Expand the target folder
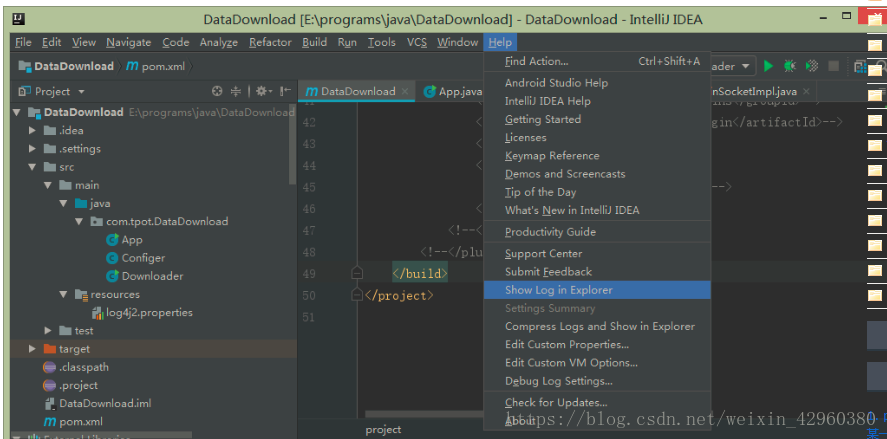The height and width of the screenshot is (439, 887). pos(33,349)
